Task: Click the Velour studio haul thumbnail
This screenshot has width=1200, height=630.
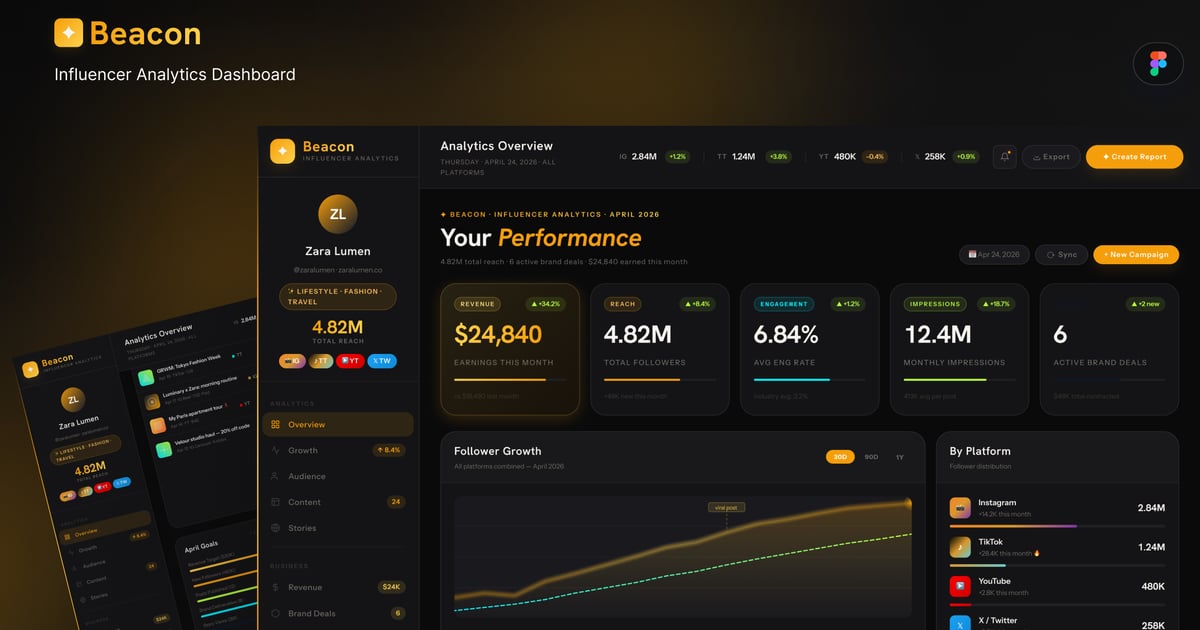Action: 163,450
